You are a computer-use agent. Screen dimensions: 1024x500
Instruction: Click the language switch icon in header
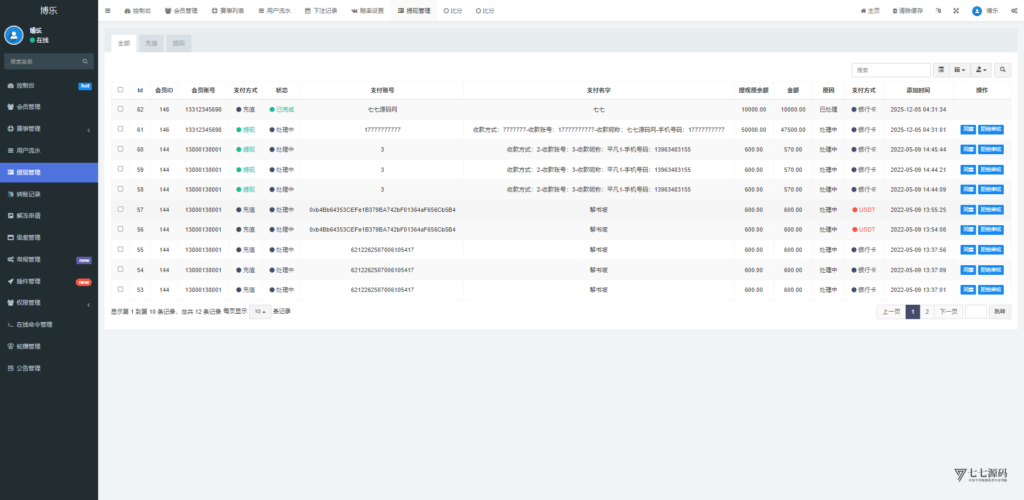(938, 11)
